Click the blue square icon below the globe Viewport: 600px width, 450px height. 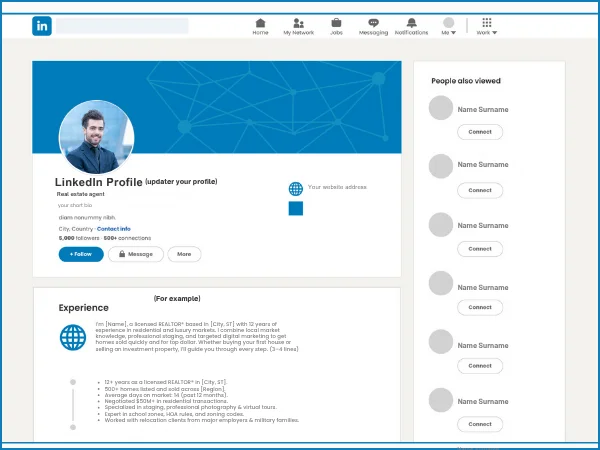pos(296,209)
